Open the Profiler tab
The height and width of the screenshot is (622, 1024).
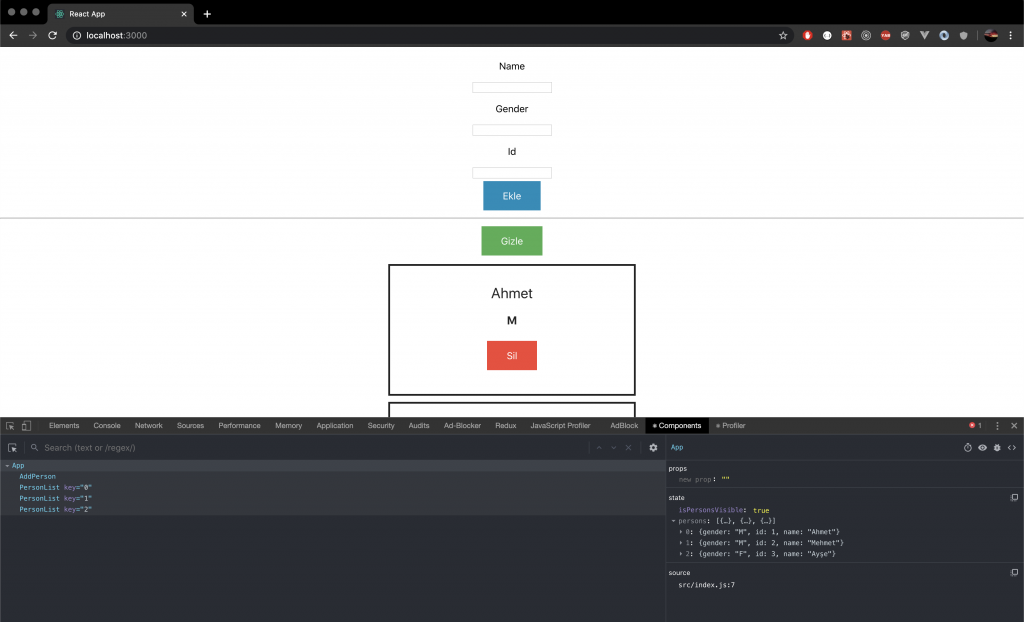pyautogui.click(x=731, y=426)
